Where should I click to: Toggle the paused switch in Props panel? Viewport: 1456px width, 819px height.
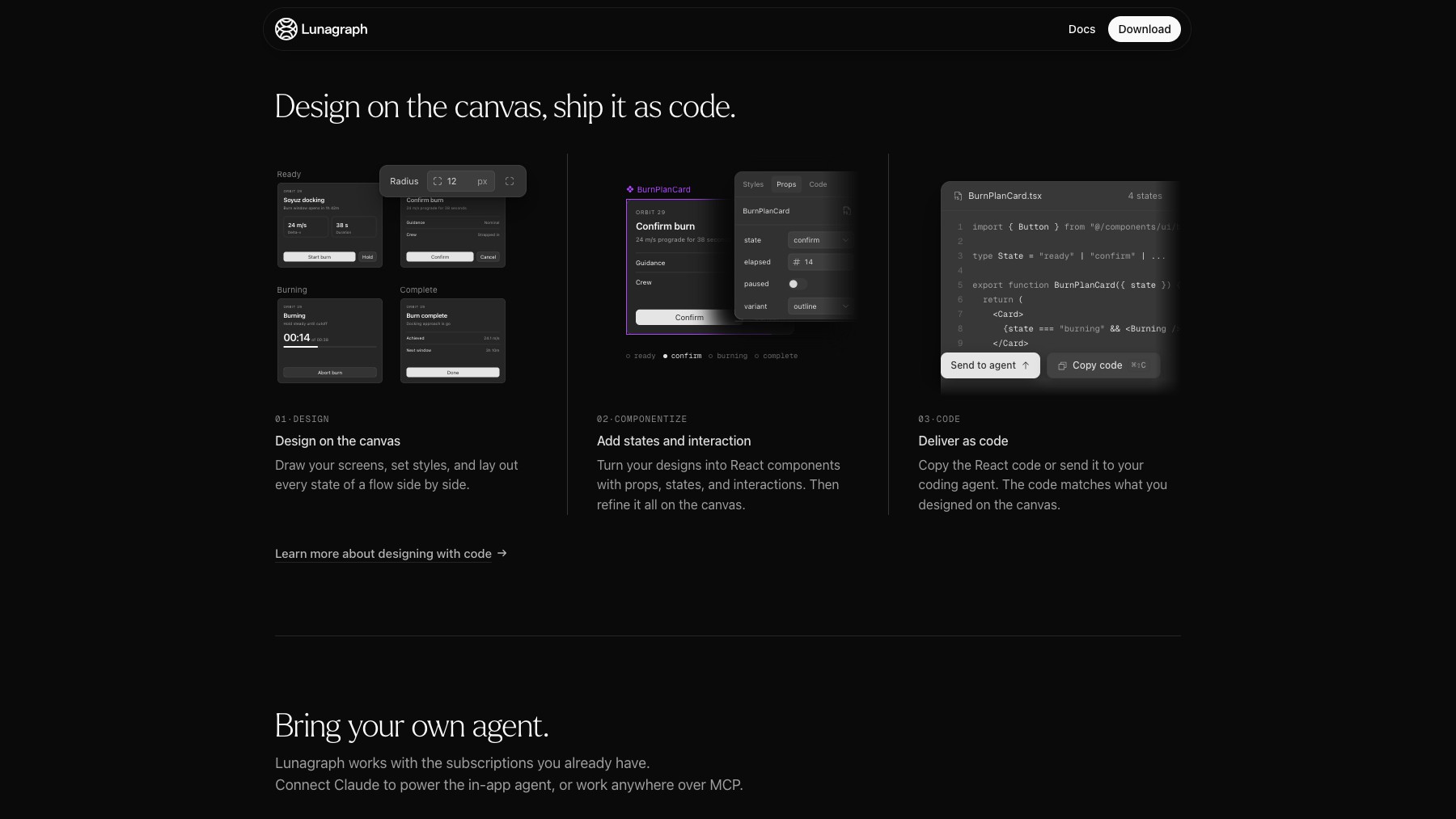(x=797, y=284)
